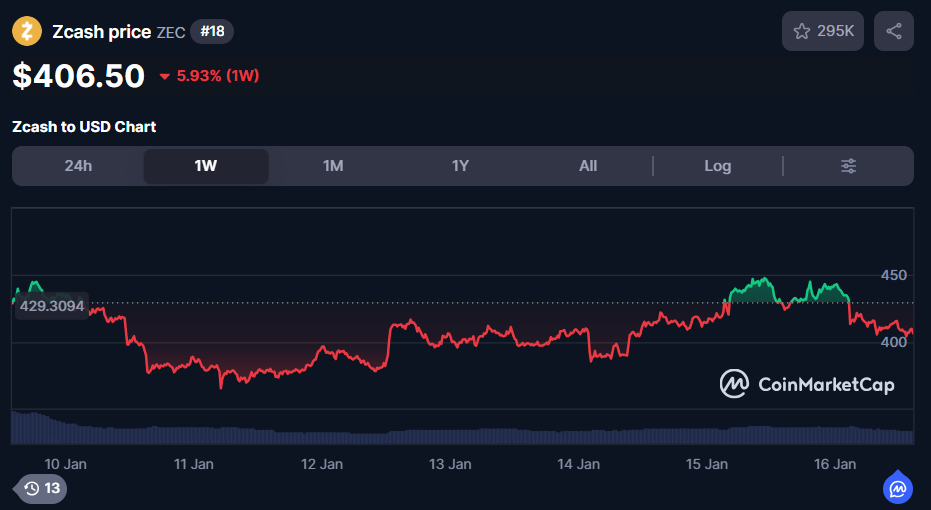Open chart settings sliders icon

[x=848, y=166]
